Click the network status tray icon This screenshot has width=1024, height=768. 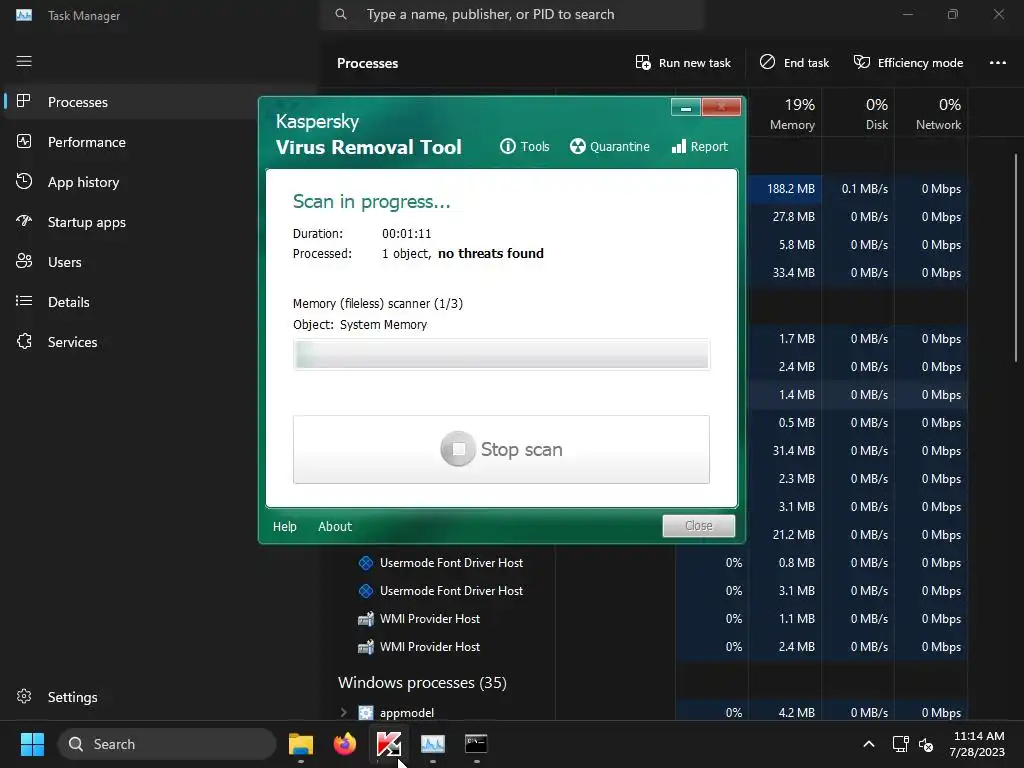pos(901,744)
